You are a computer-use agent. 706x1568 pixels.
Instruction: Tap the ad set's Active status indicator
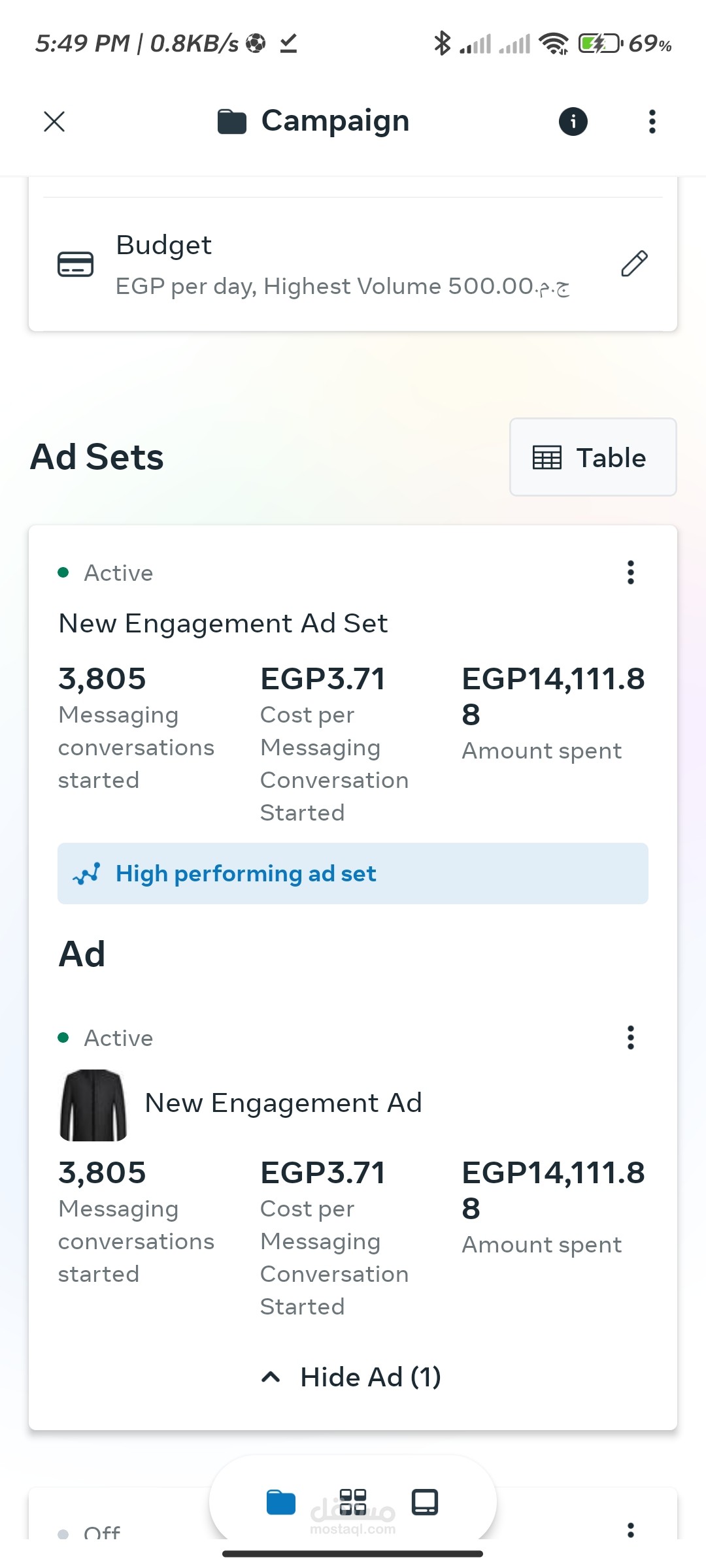point(107,573)
